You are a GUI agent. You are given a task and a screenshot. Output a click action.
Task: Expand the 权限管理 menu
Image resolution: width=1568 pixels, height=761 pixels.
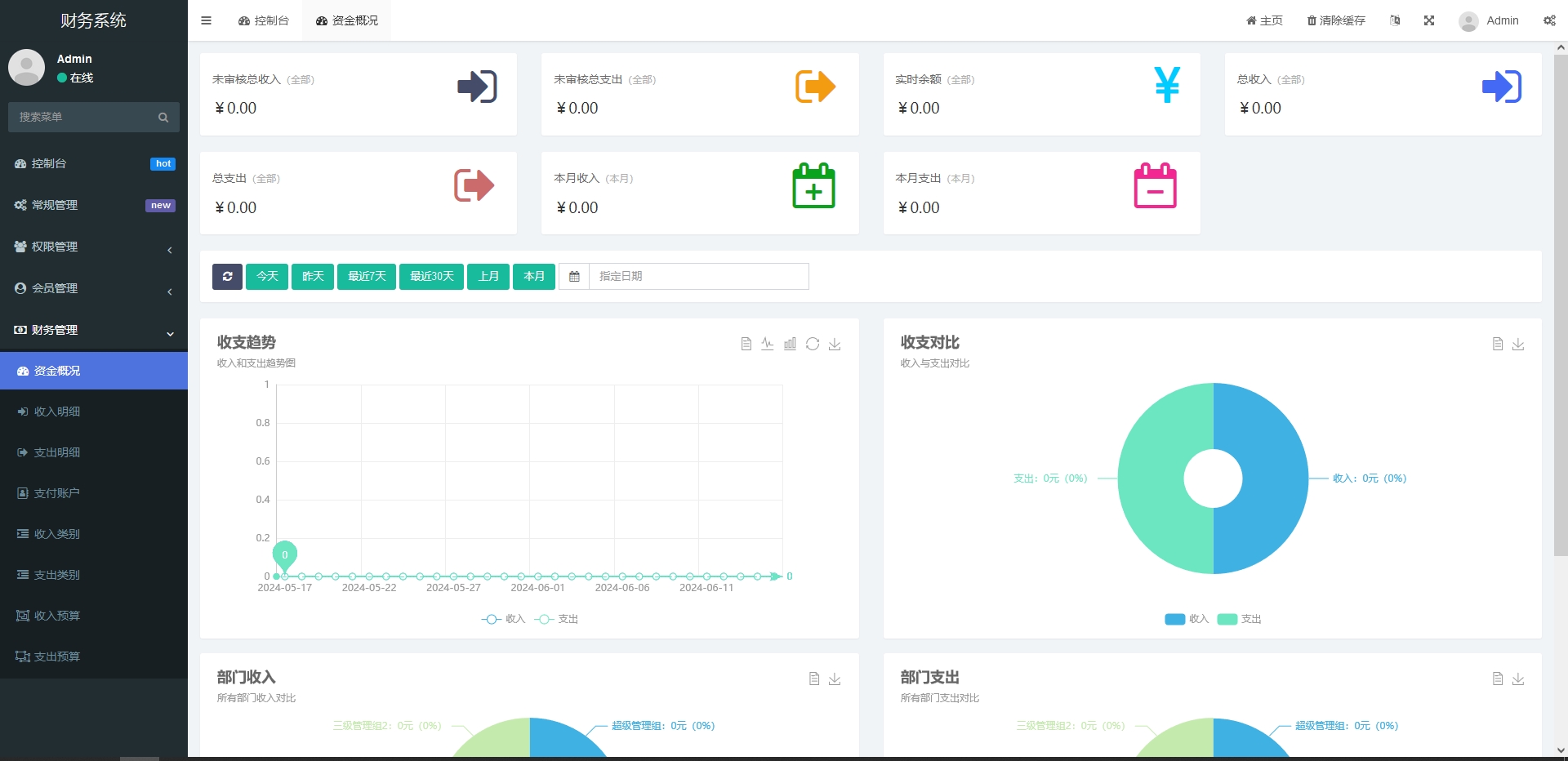[x=94, y=247]
